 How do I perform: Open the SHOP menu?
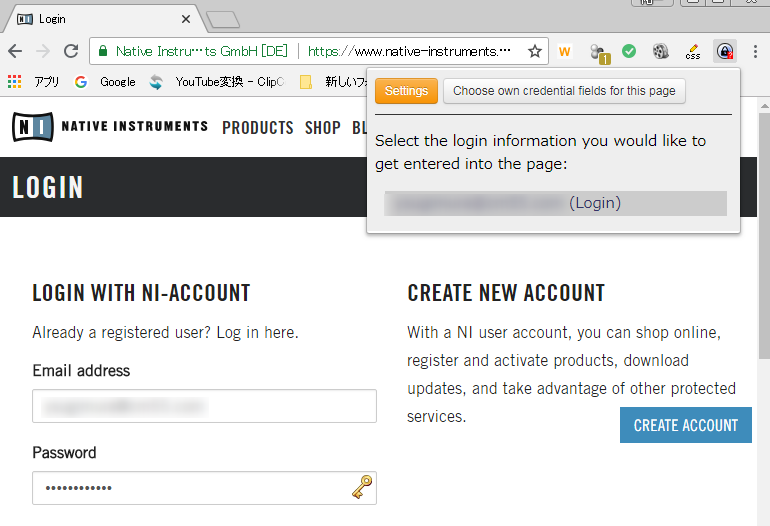(323, 128)
